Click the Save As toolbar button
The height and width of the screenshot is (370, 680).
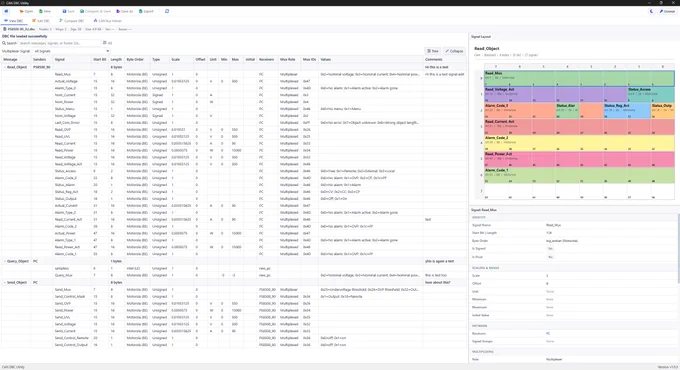pyautogui.click(x=124, y=11)
